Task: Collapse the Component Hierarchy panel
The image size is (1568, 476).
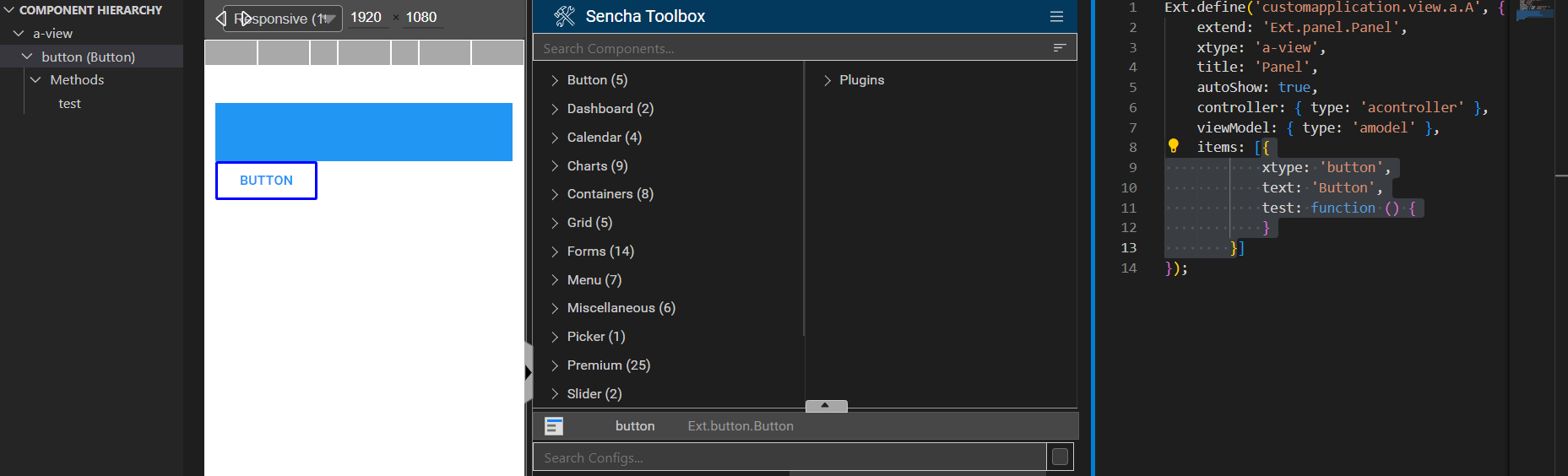Action: [x=9, y=10]
